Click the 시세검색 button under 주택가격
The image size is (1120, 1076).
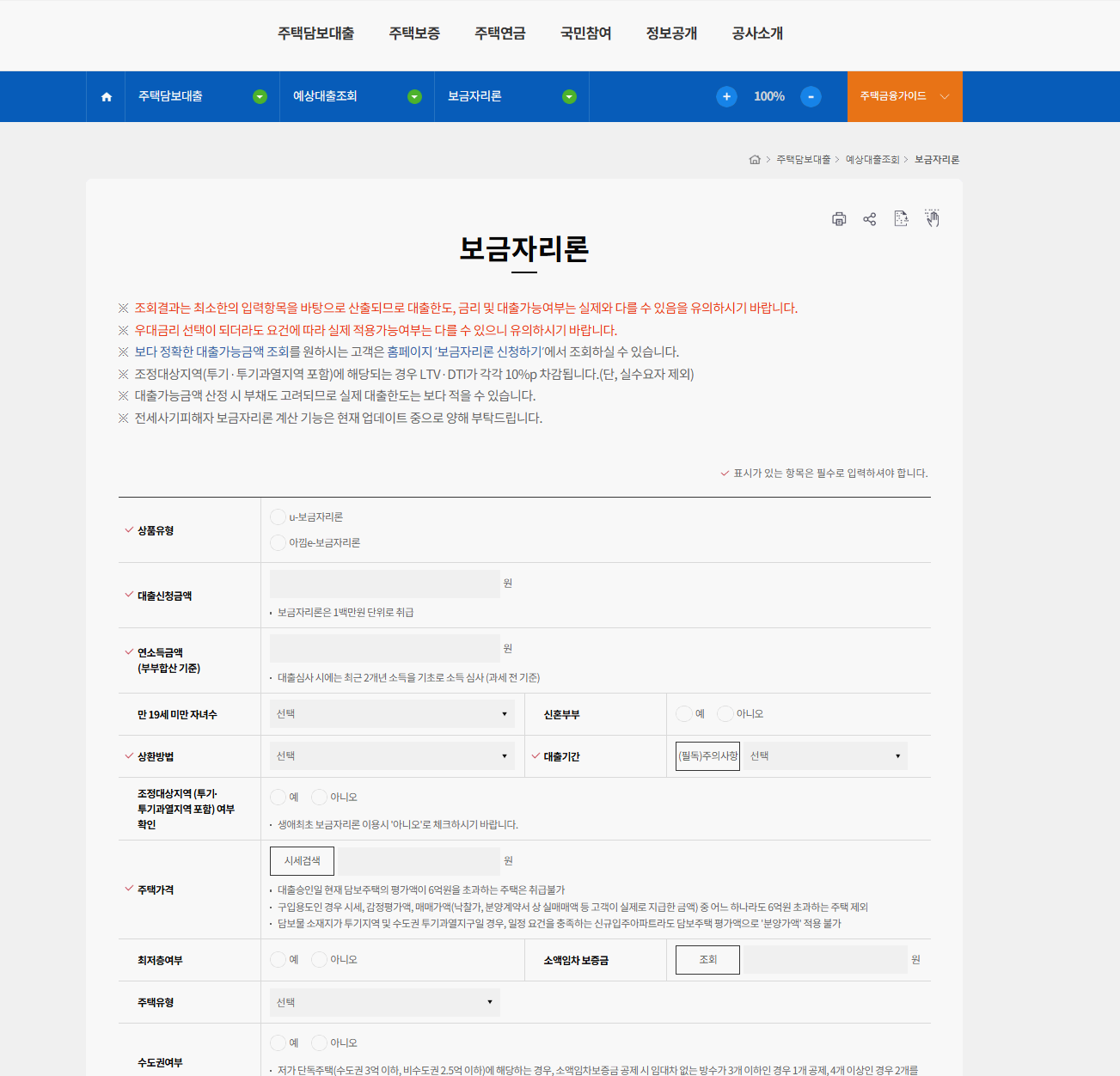(302, 860)
